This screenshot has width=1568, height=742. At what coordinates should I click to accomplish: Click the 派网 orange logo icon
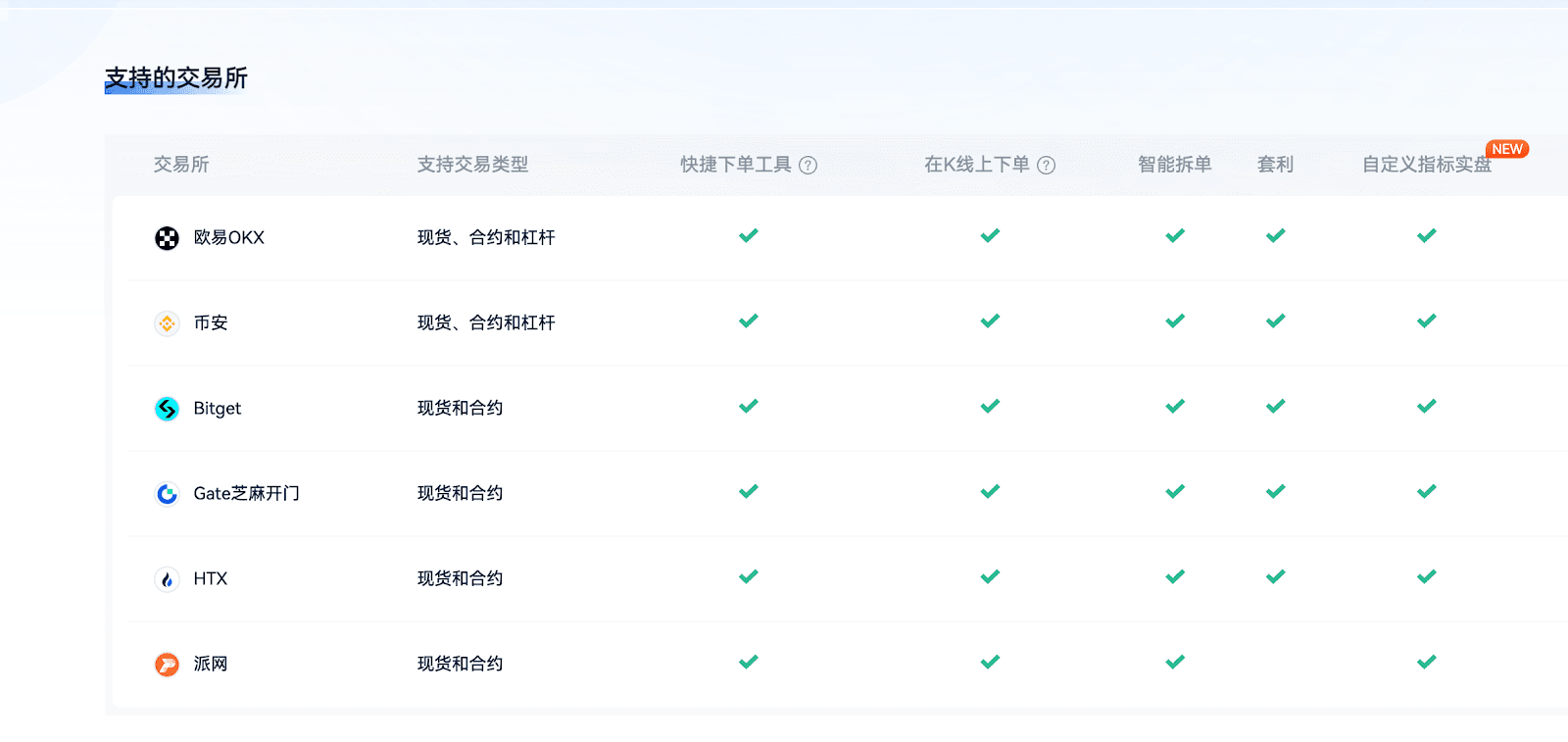pyautogui.click(x=168, y=665)
